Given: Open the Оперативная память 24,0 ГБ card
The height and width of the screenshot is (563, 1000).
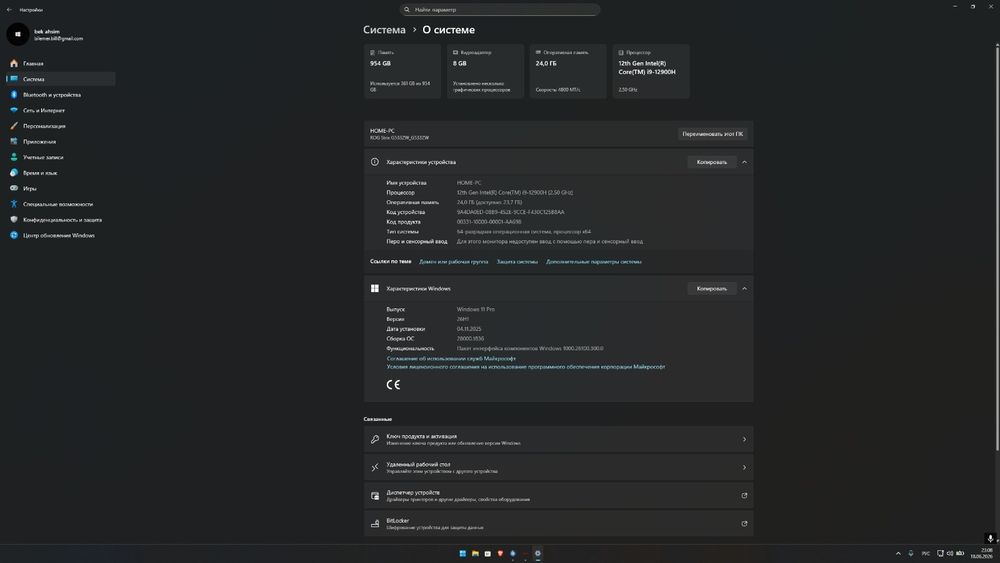Looking at the screenshot, I should [x=568, y=71].
